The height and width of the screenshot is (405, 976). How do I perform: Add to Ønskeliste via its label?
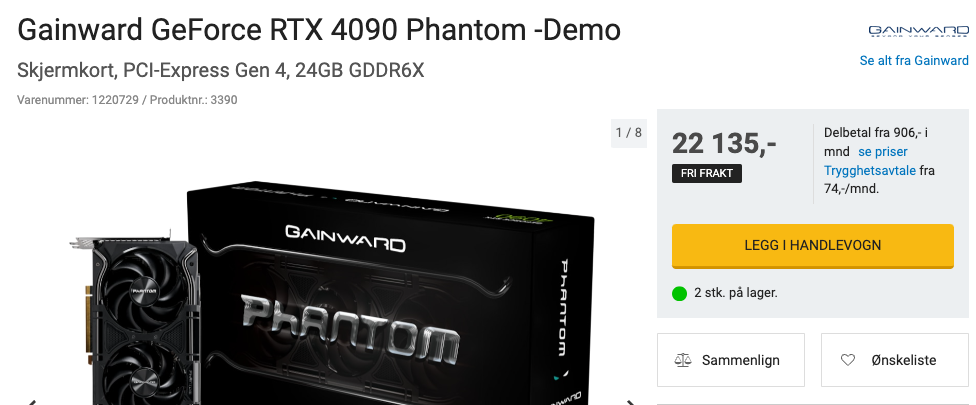[904, 360]
